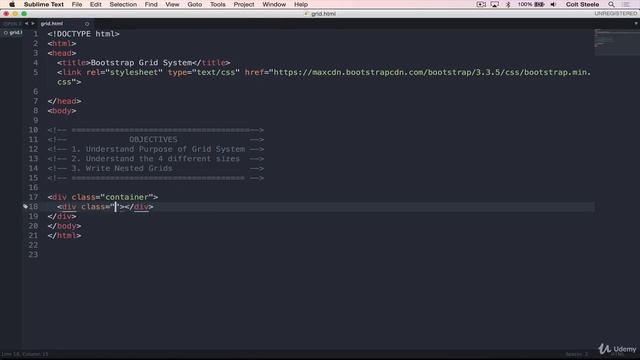Click the 100% battery status icon
Viewport: 640px width, 360px height.
pos(531,4)
